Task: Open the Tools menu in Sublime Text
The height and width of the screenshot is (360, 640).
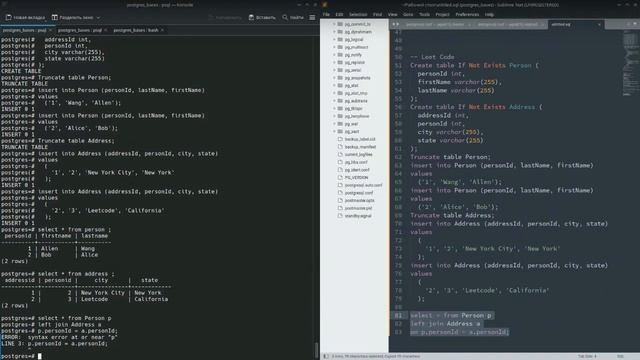Action: pos(424,14)
